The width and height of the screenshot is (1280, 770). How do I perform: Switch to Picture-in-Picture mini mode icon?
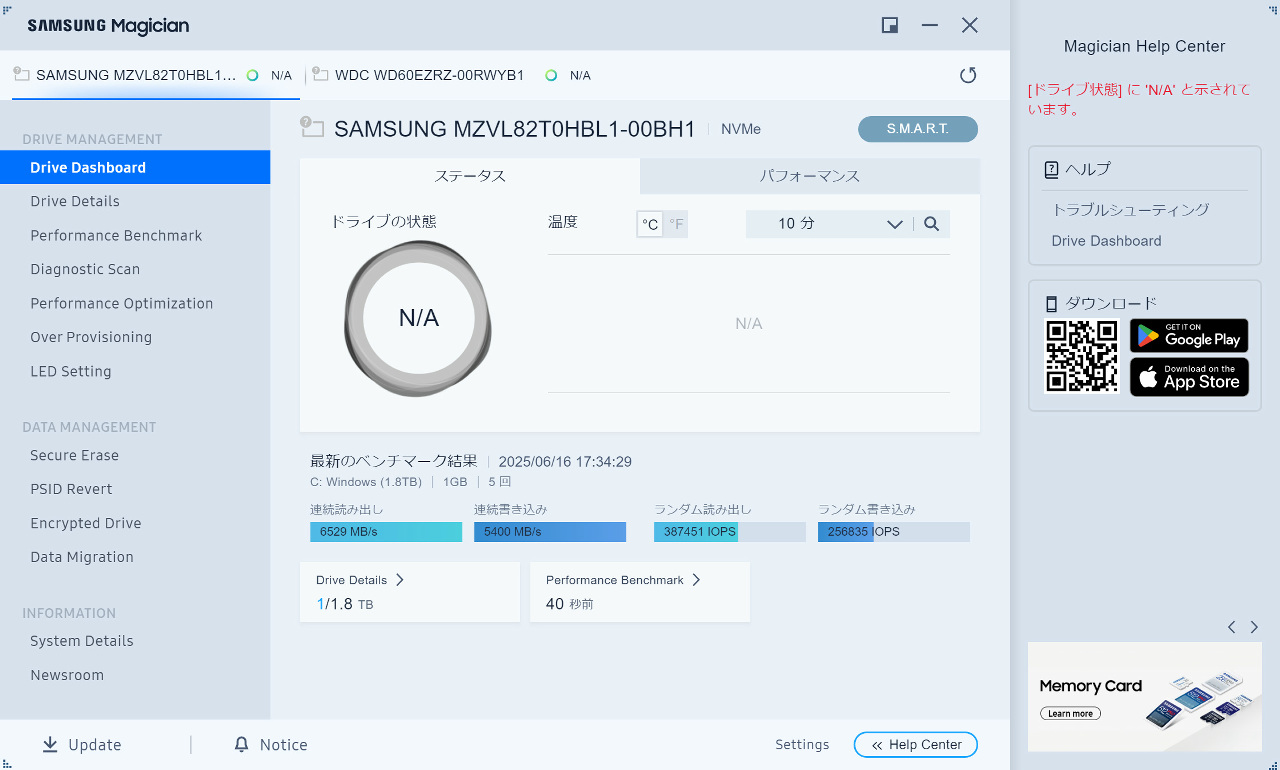(x=890, y=25)
